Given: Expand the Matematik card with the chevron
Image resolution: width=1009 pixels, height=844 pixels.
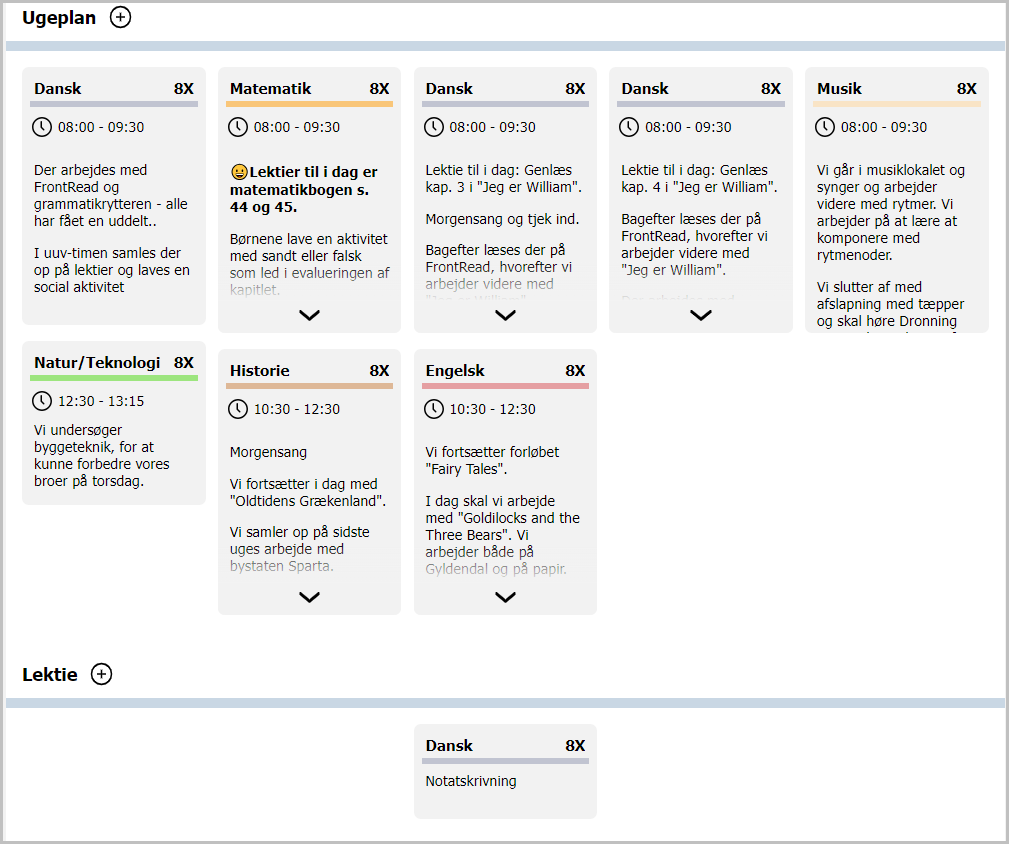Looking at the screenshot, I should pos(309,315).
